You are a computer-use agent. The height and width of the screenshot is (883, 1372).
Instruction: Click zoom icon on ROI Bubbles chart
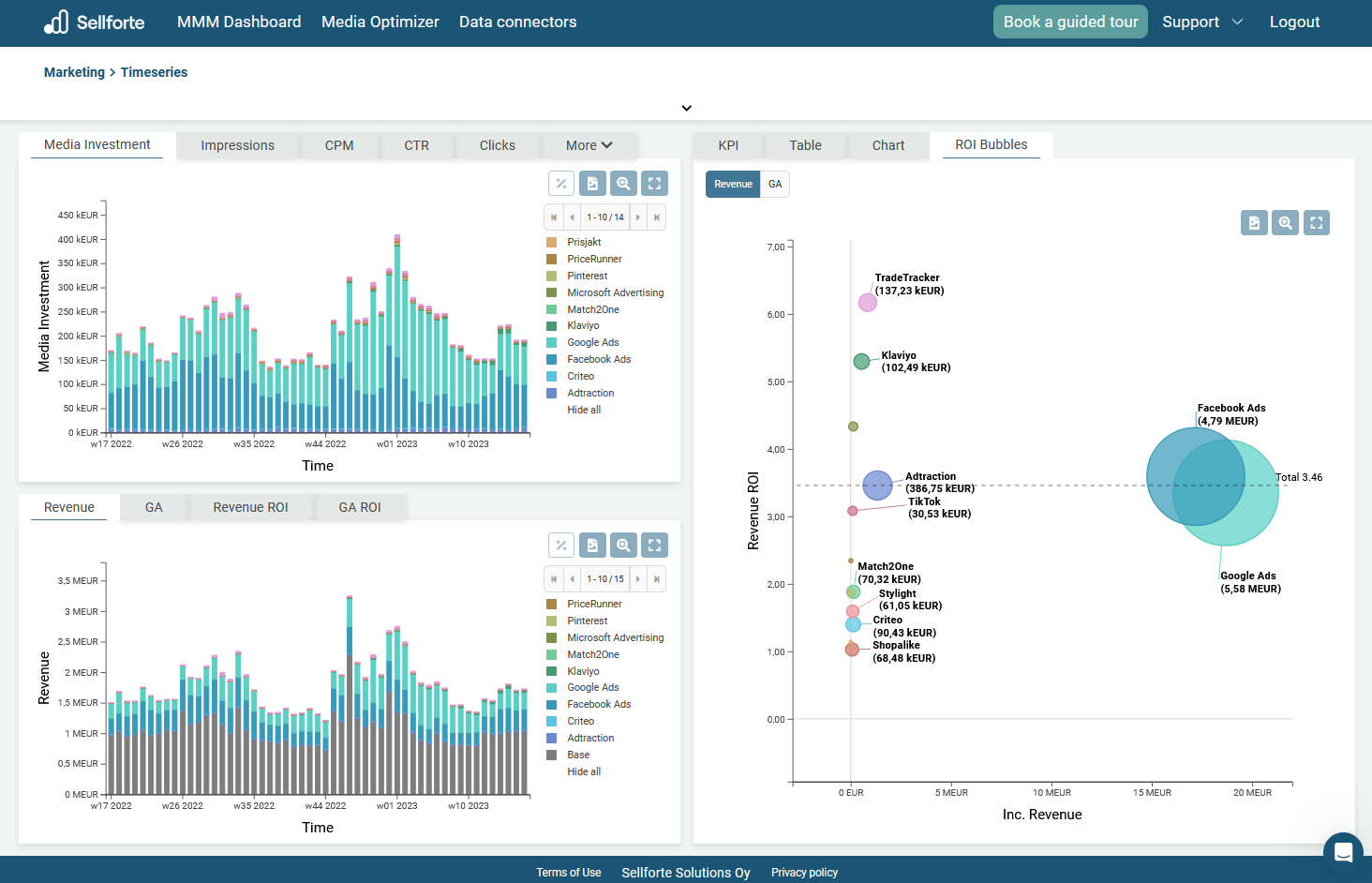pyautogui.click(x=1286, y=223)
